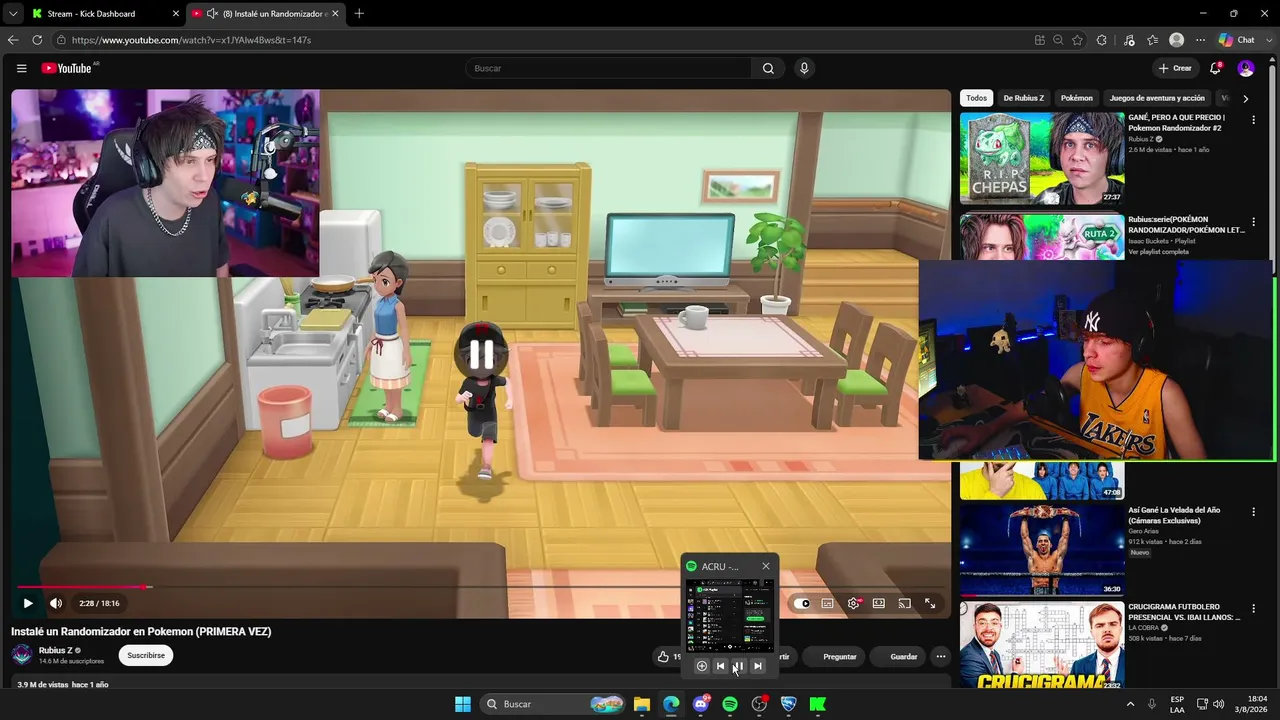1280x720 pixels.
Task: Mute the video with the volume icon
Action: (56, 603)
